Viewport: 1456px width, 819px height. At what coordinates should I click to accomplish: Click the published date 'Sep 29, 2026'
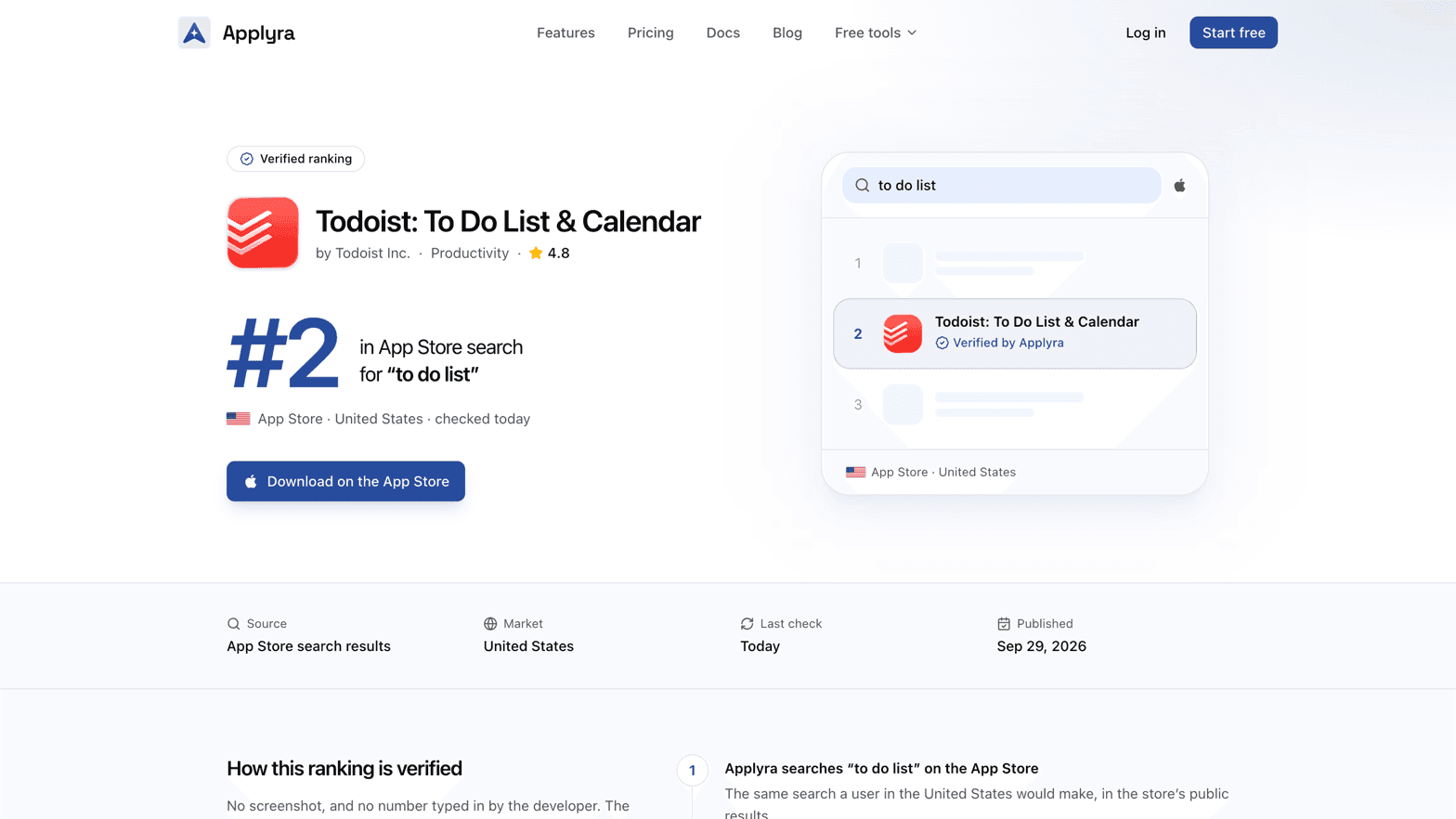click(x=1041, y=646)
